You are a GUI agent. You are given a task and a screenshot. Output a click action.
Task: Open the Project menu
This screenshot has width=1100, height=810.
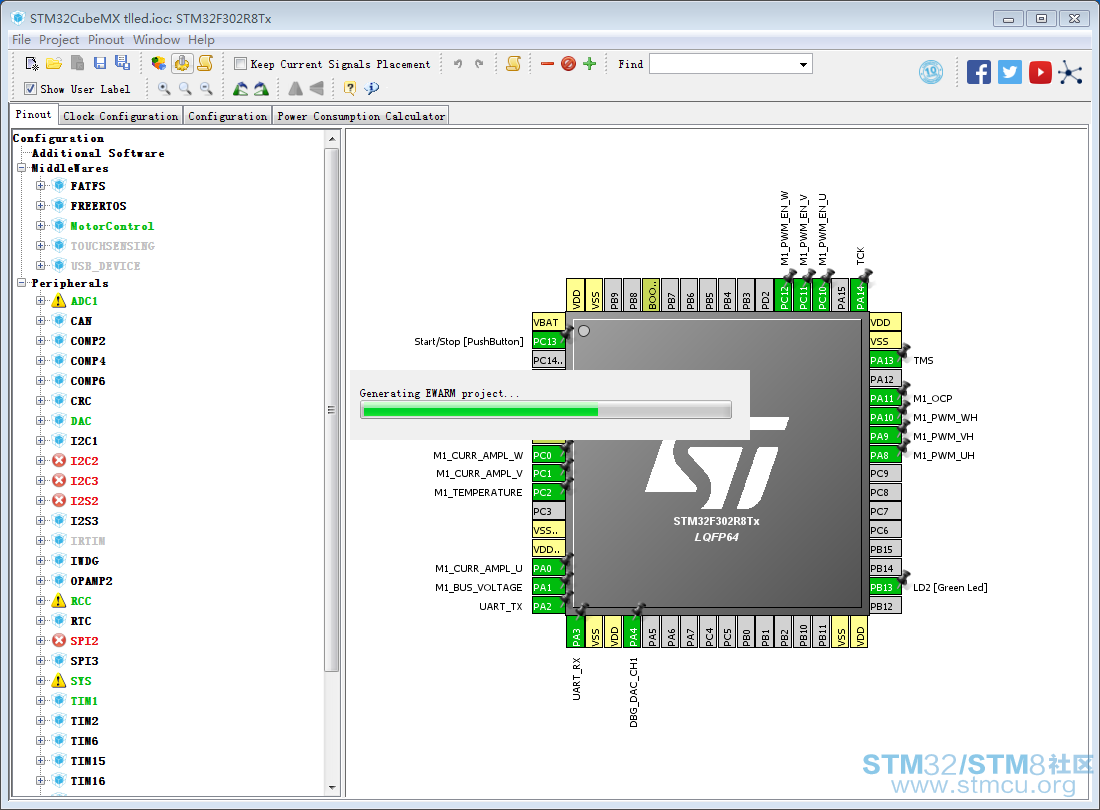pyautogui.click(x=59, y=40)
